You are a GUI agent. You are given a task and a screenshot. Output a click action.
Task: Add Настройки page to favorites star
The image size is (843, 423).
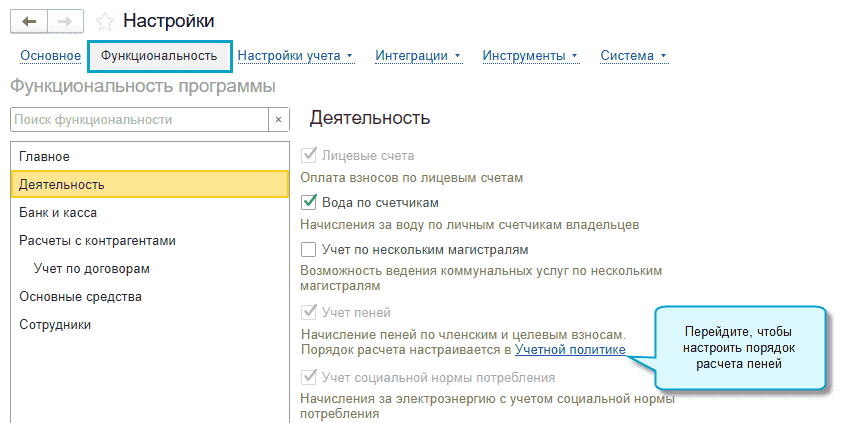(x=102, y=20)
